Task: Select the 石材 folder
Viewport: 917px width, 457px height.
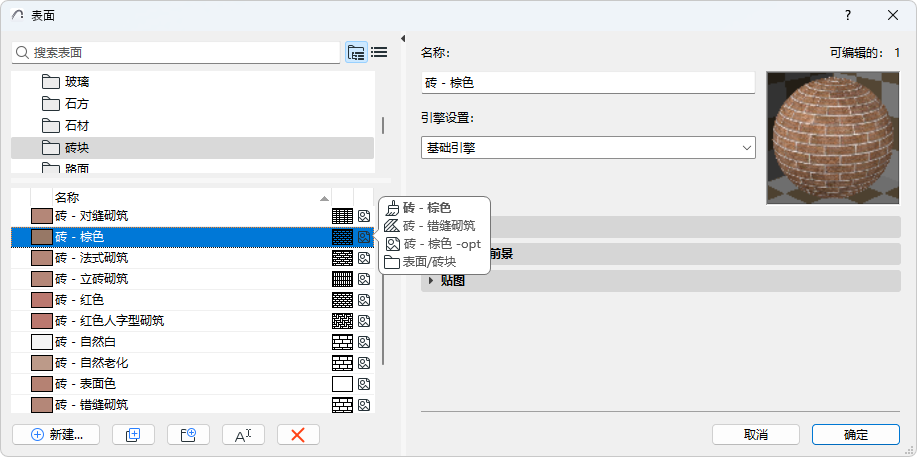Action: click(192, 126)
